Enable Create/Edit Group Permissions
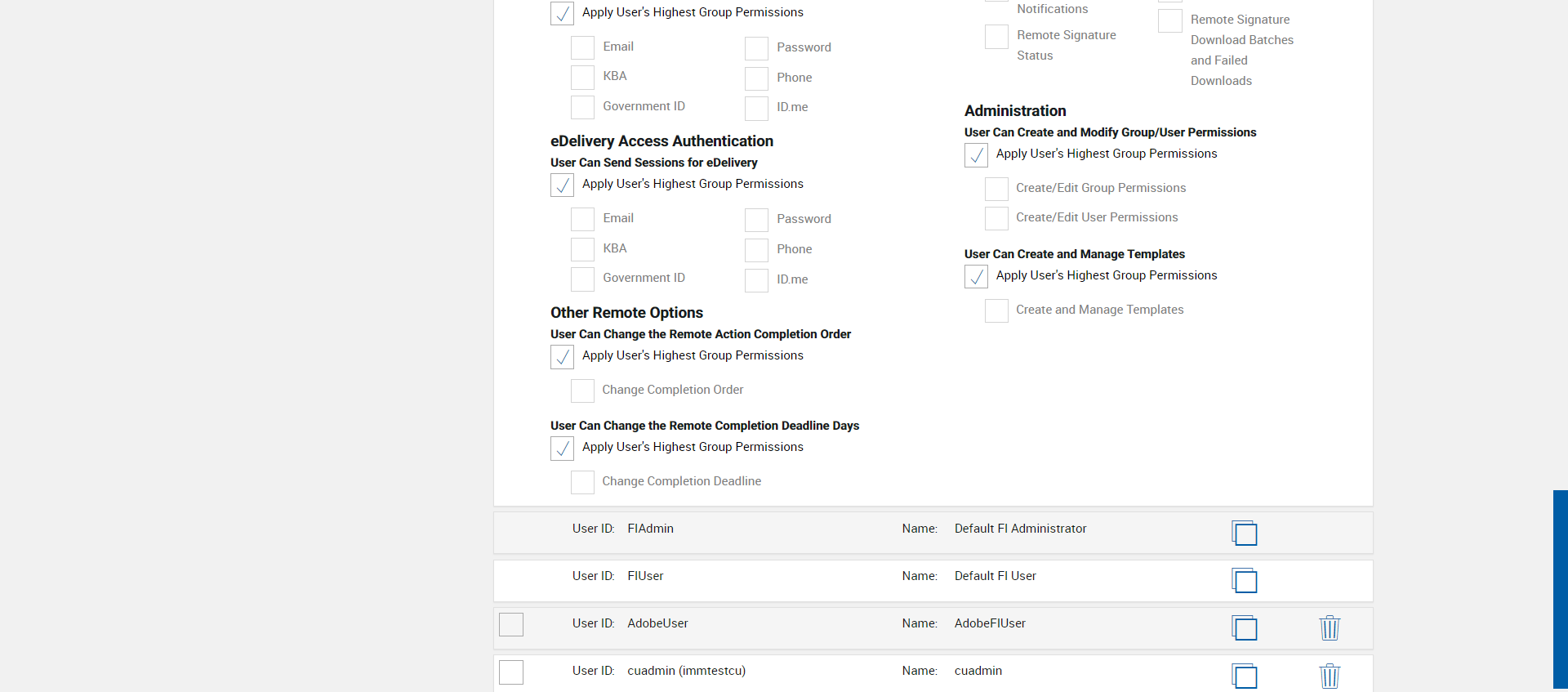Viewport: 1568px width, 692px height. 996,189
